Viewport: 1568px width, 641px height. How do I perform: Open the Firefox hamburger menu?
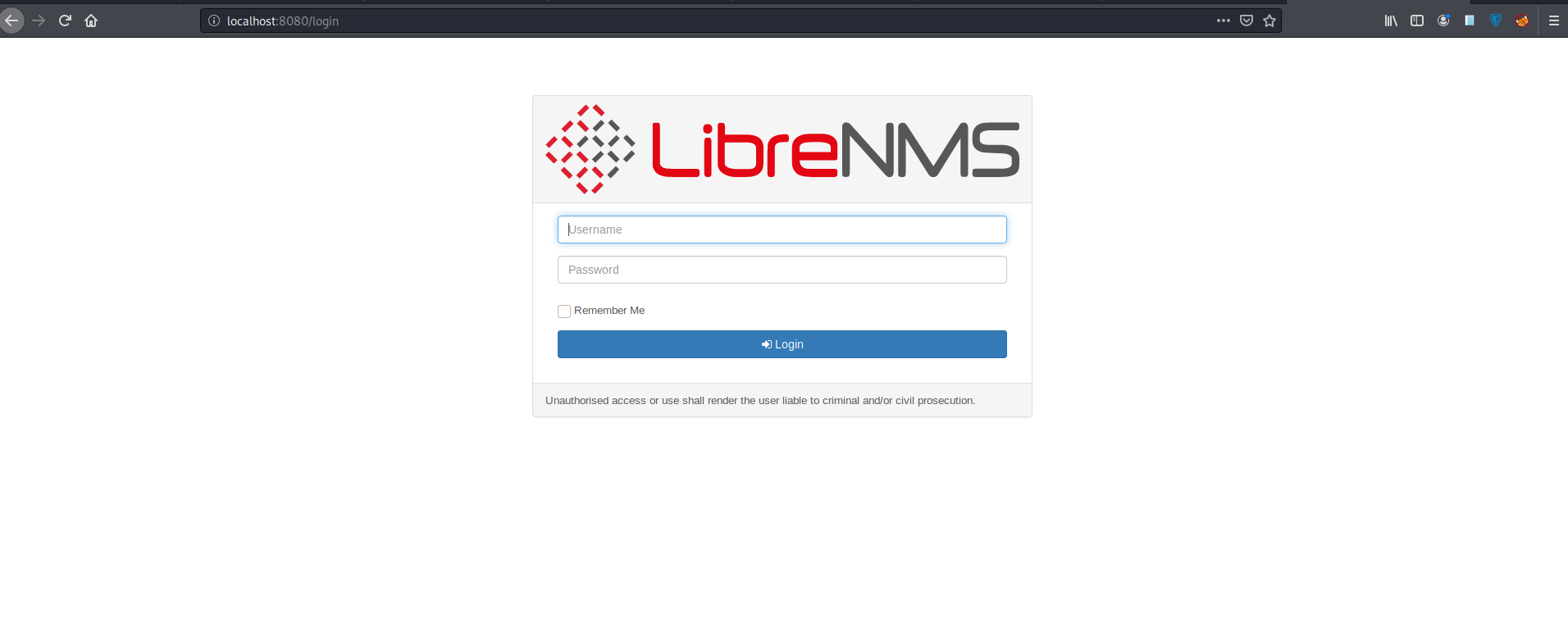pyautogui.click(x=1554, y=20)
